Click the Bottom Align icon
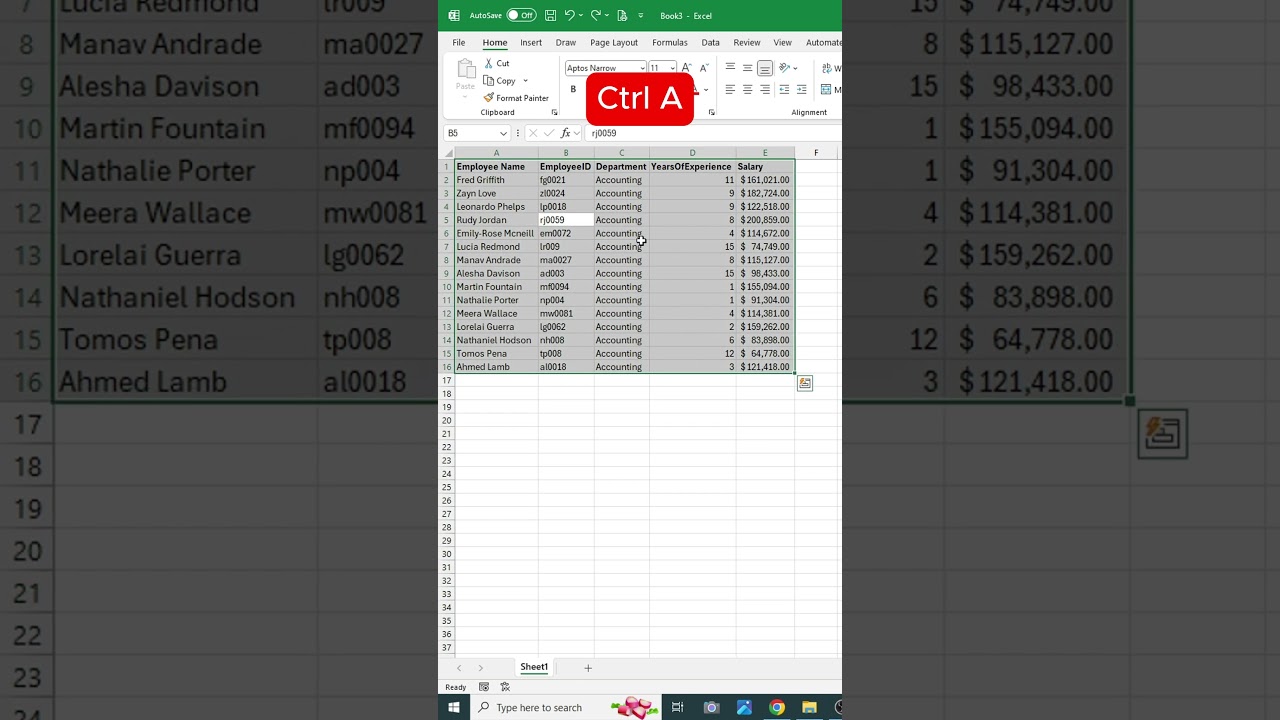 [x=765, y=68]
